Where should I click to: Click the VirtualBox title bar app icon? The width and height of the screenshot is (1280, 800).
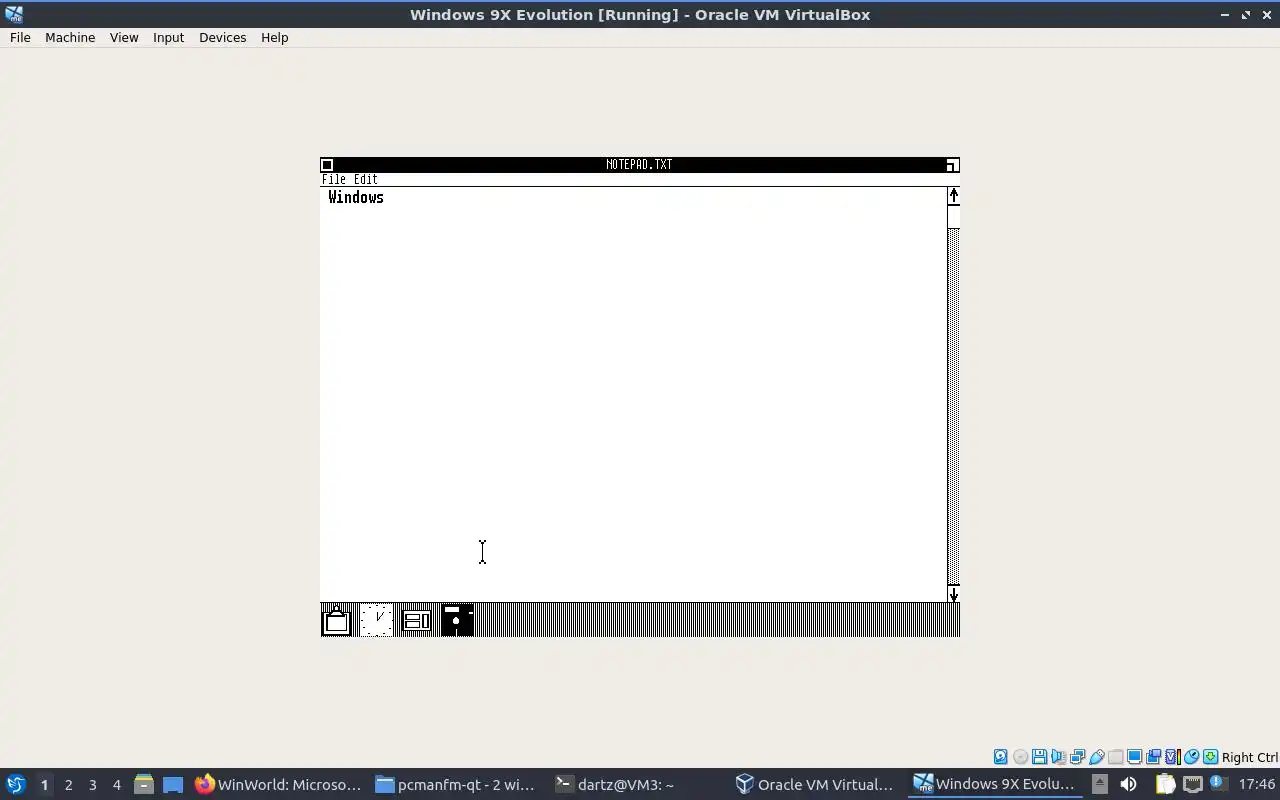click(14, 14)
